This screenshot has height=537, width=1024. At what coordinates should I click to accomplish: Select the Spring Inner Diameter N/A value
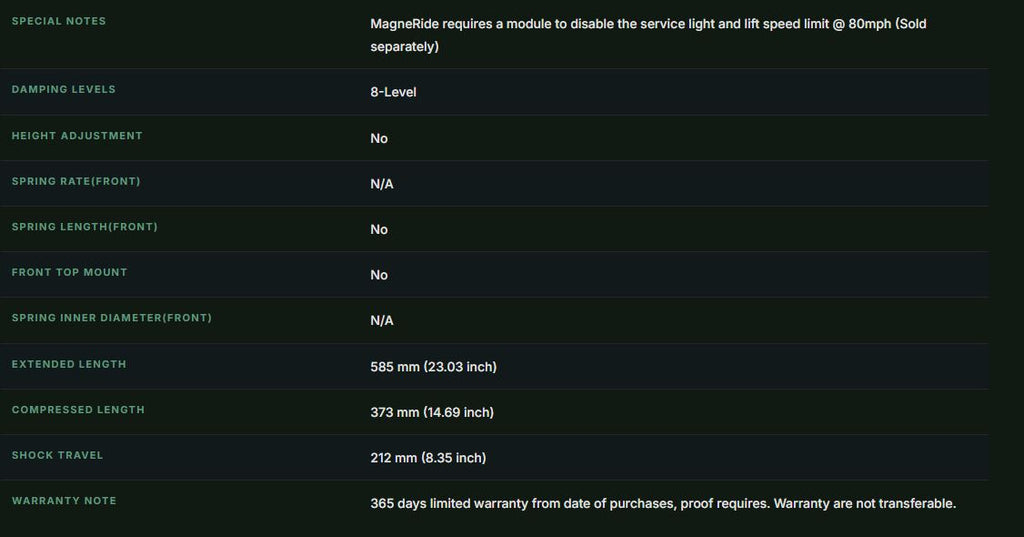tap(381, 321)
